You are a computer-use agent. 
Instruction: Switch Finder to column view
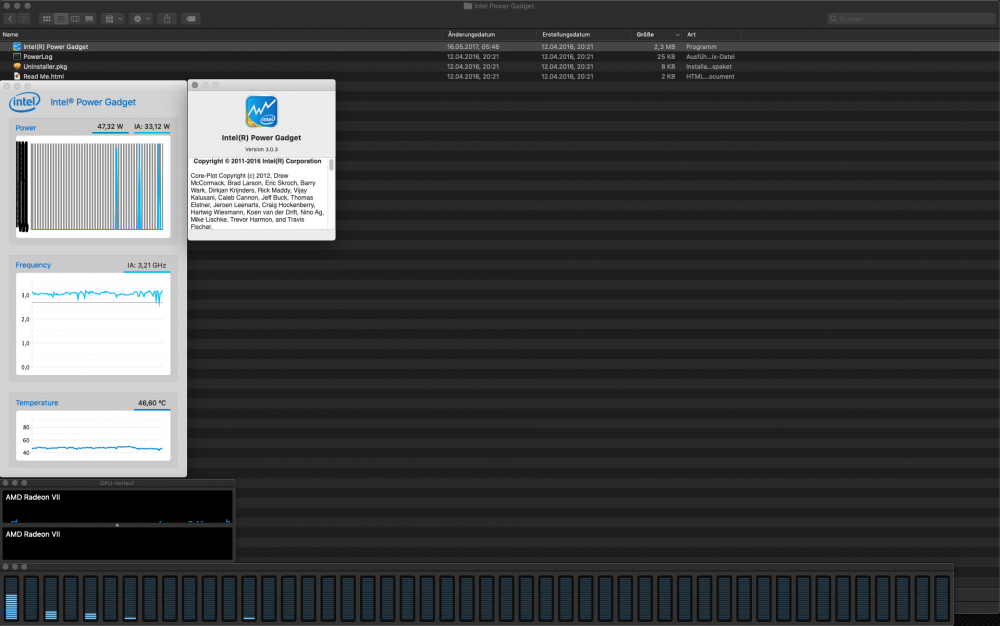(75, 18)
